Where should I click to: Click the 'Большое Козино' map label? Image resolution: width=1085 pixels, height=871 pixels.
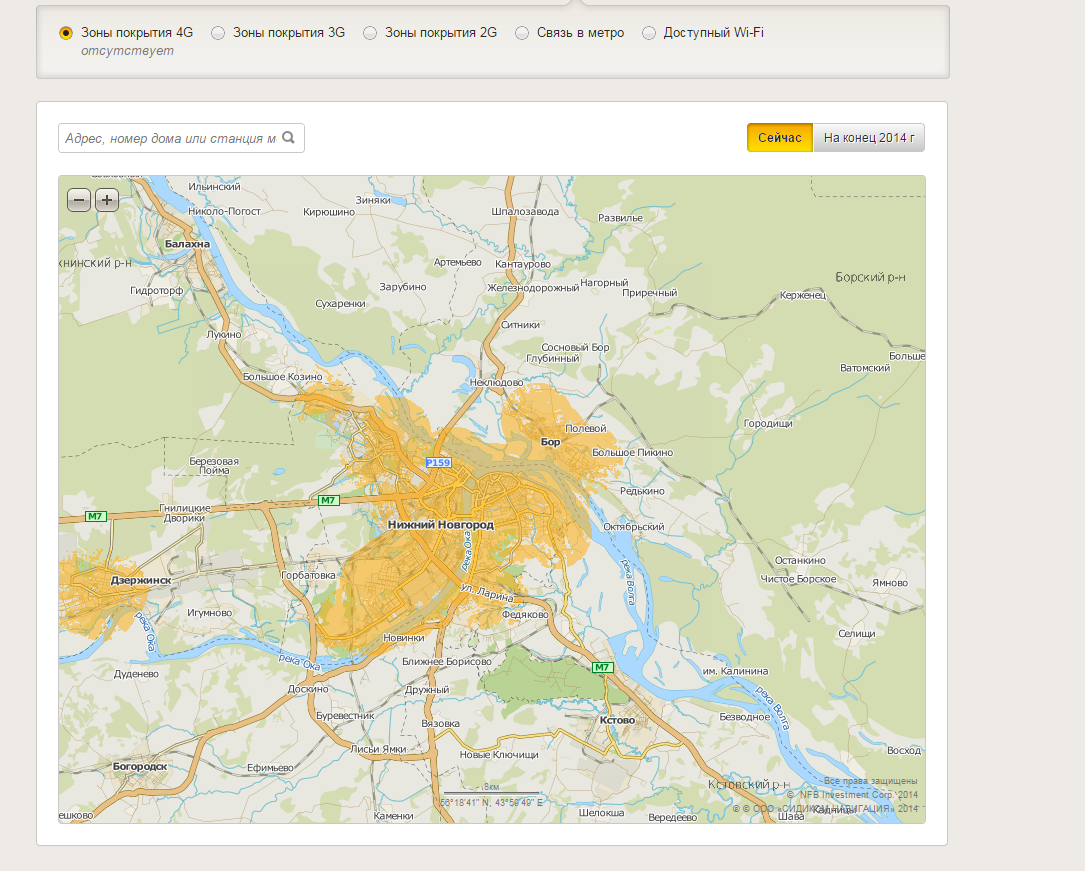[x=282, y=376]
